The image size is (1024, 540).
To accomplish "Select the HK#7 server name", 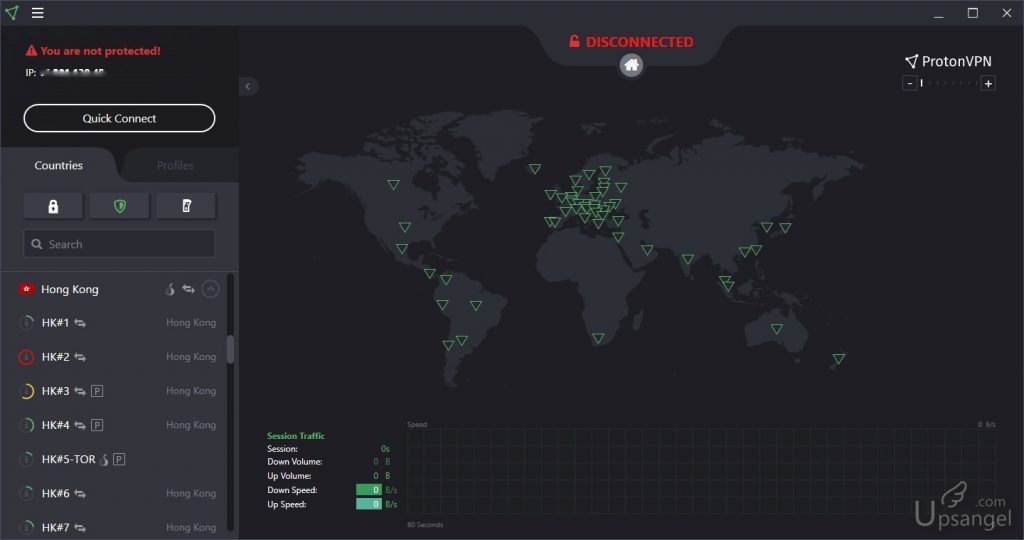I will pyautogui.click(x=55, y=527).
